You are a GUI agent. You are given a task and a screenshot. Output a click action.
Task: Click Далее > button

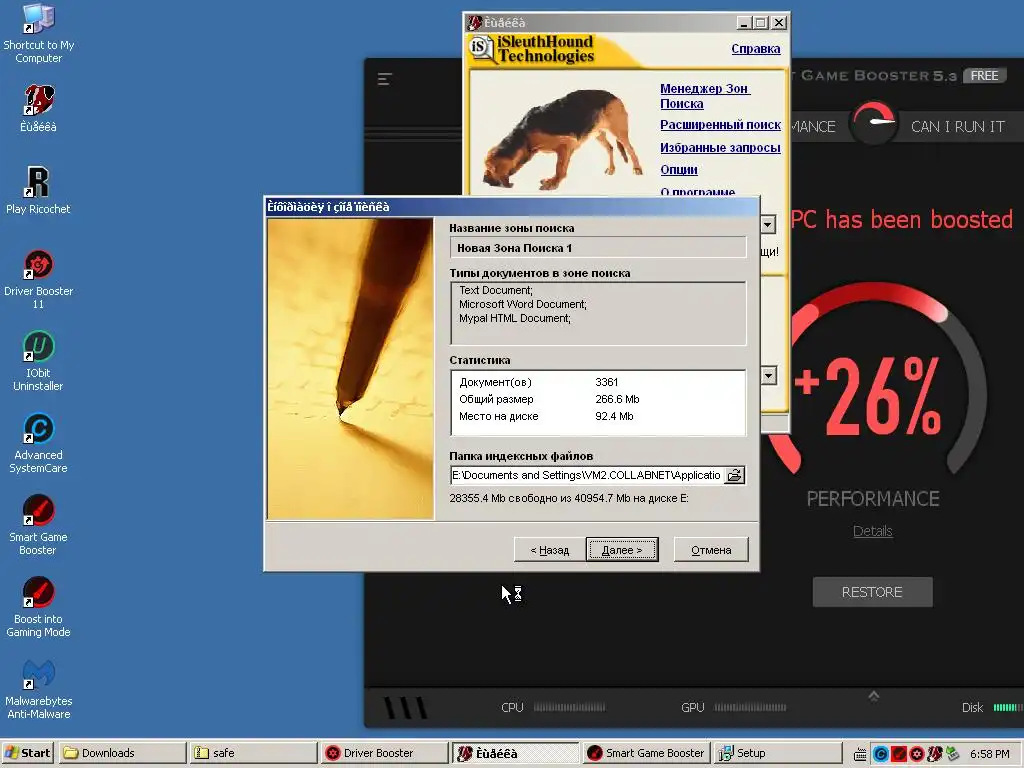point(622,550)
